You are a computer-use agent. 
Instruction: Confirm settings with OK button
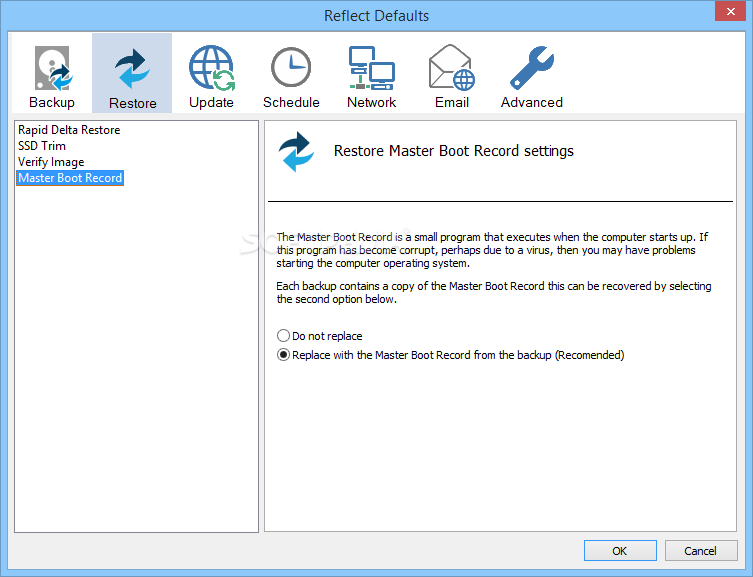[x=620, y=551]
